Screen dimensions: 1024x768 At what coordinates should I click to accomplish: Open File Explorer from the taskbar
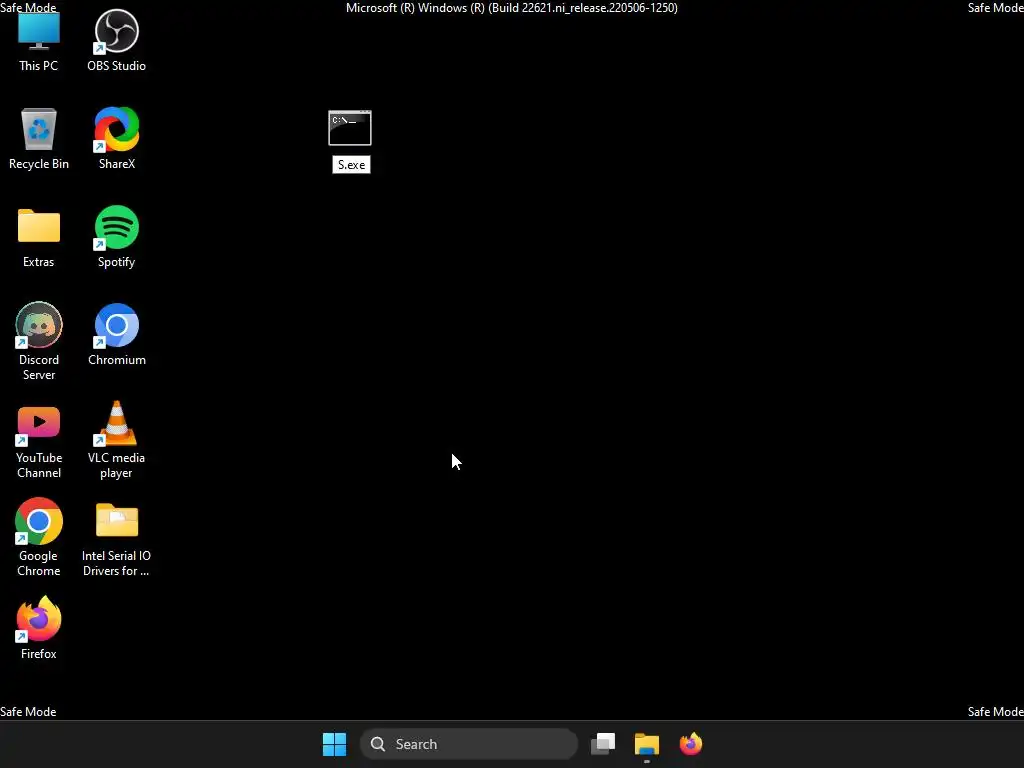click(647, 744)
